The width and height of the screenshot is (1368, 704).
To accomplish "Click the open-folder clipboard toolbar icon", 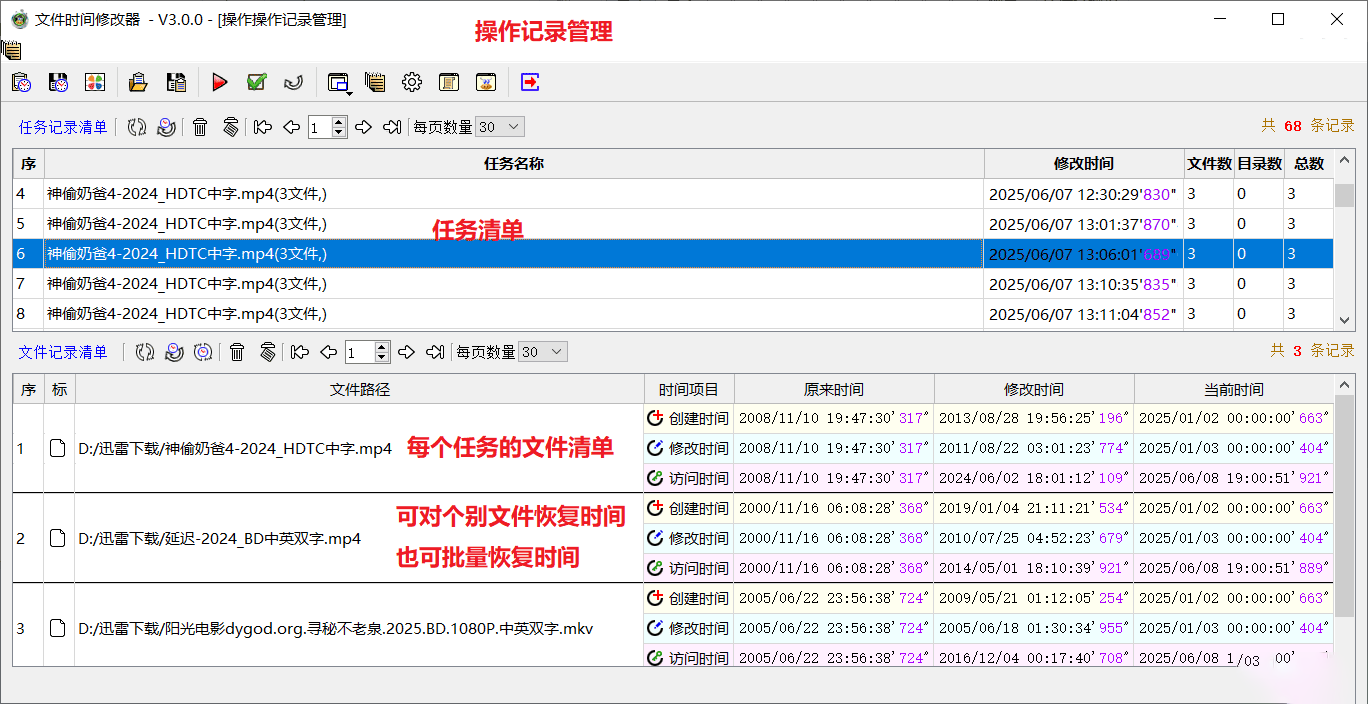I will (x=139, y=82).
